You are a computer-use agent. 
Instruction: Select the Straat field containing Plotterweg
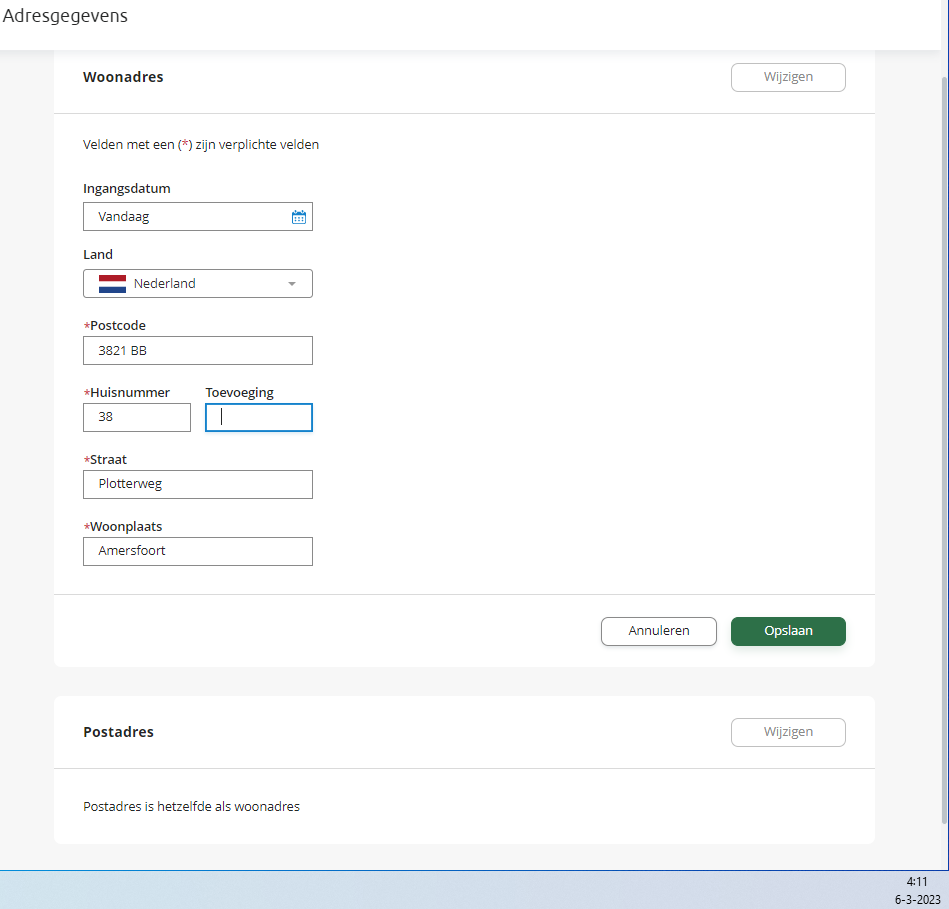click(x=197, y=484)
